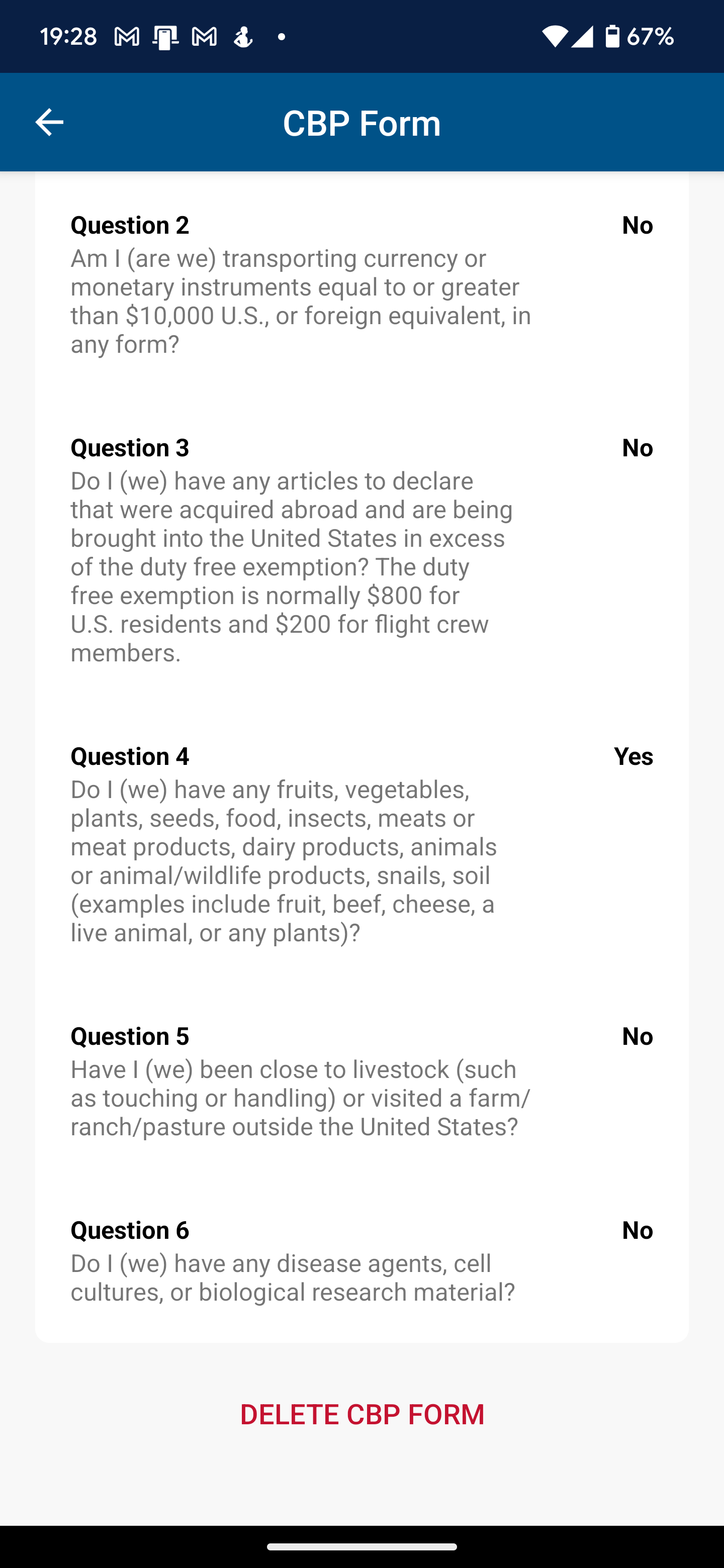Tap the Wi-Fi signal status icon
The width and height of the screenshot is (724, 1568).
pos(554,37)
